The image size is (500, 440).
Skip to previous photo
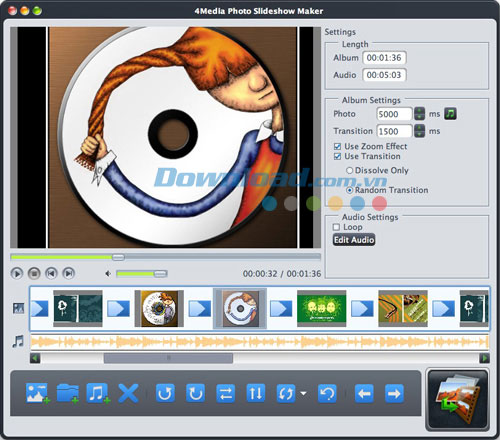click(51, 274)
